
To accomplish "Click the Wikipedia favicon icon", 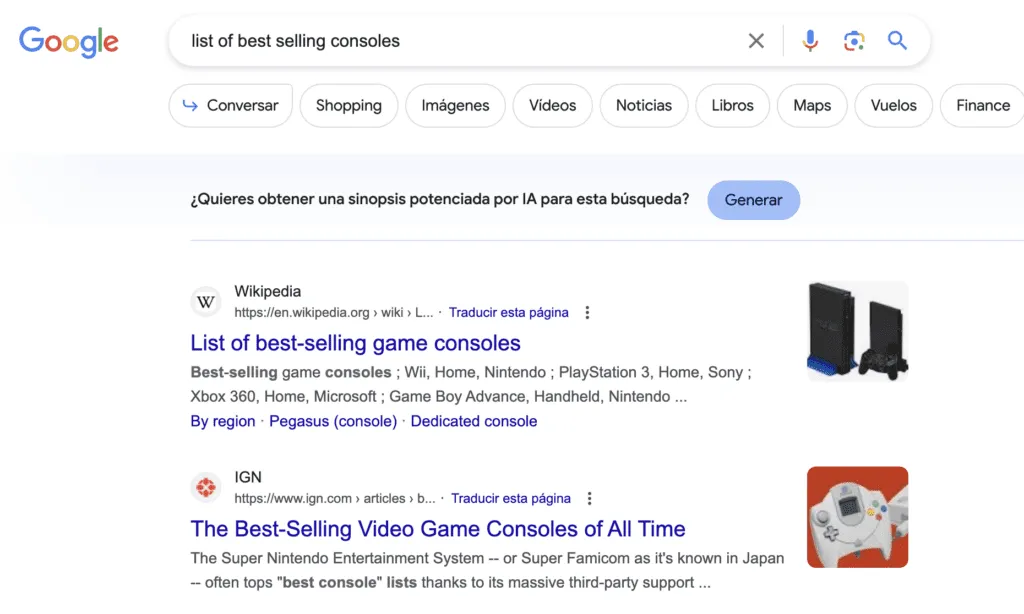I will pyautogui.click(x=206, y=302).
